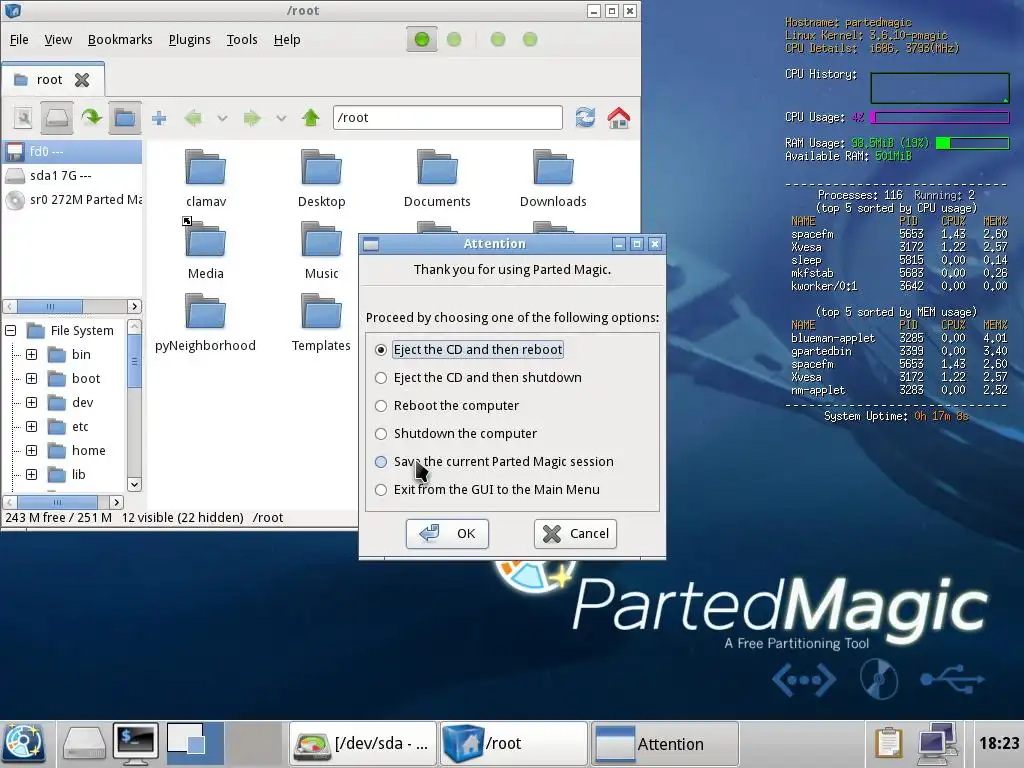Click the refresh icon beside the path bar
This screenshot has height=768, width=1024.
tap(585, 118)
